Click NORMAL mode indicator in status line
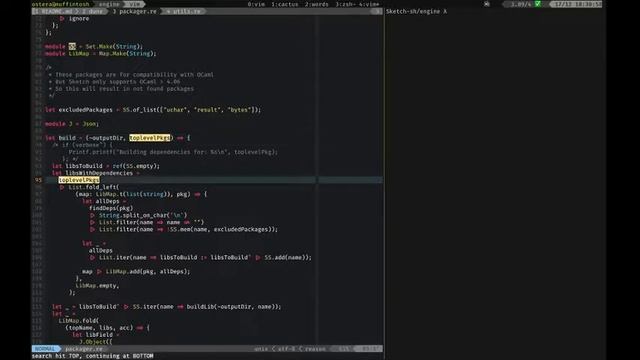The image size is (640, 360). click(44, 349)
